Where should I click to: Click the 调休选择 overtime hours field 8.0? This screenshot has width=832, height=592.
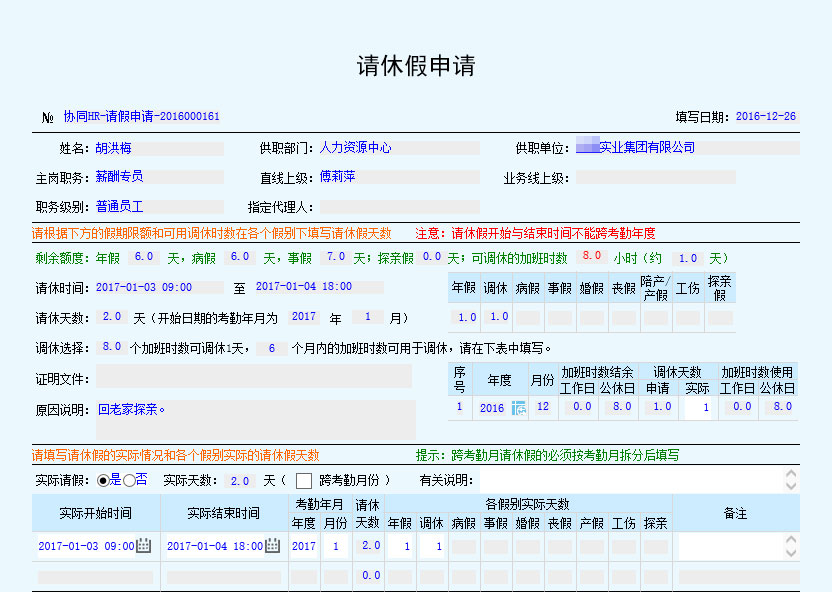111,347
